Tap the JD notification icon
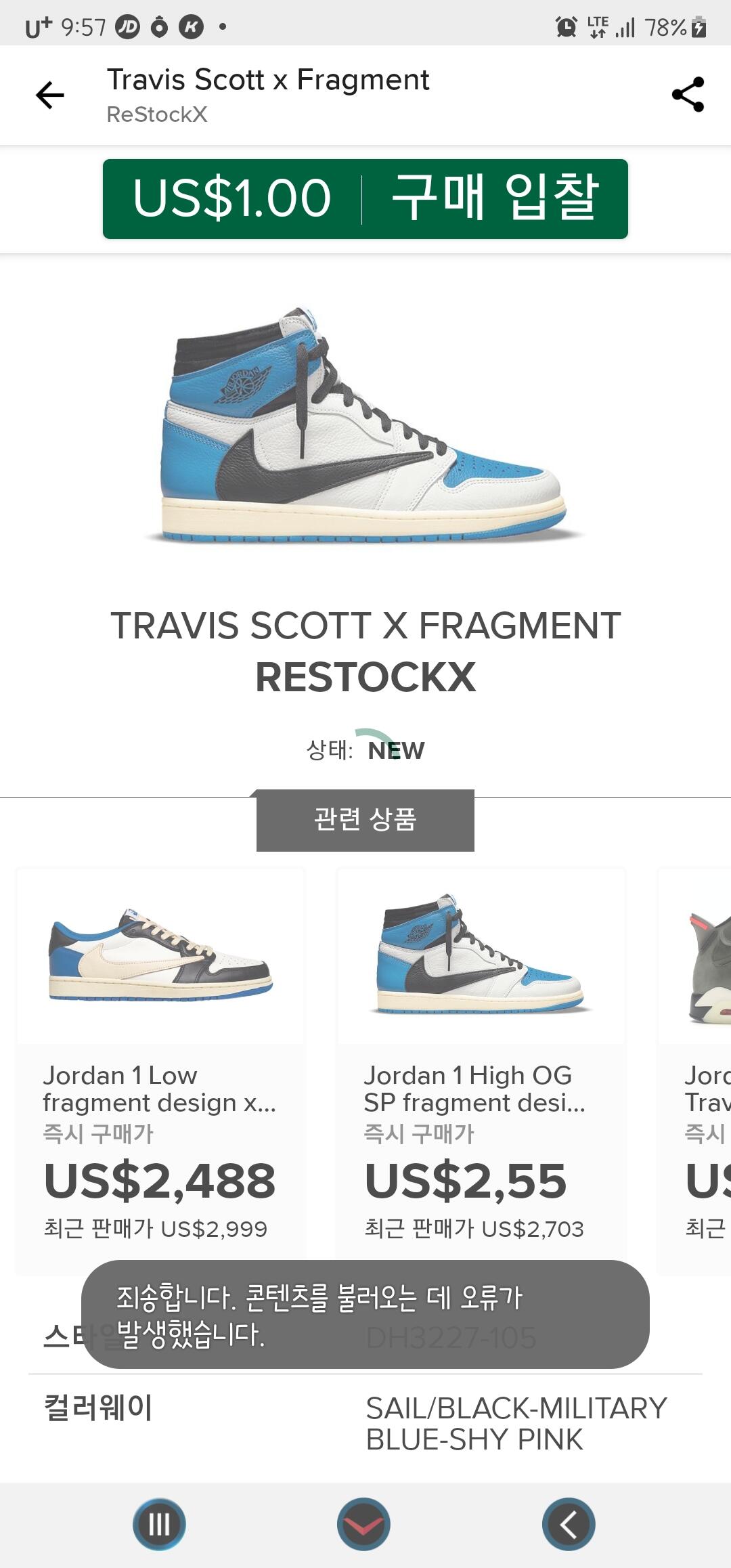This screenshot has height=1568, width=731. pos(127,27)
